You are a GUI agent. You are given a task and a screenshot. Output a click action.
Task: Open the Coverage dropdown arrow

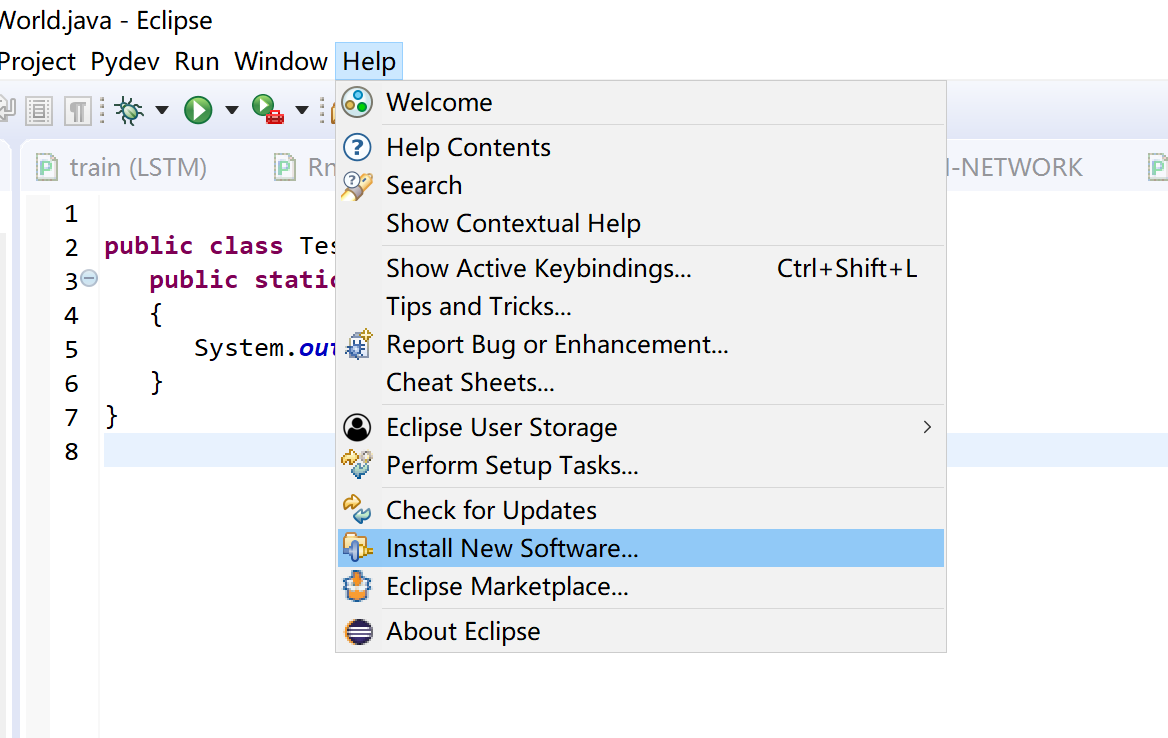click(301, 110)
